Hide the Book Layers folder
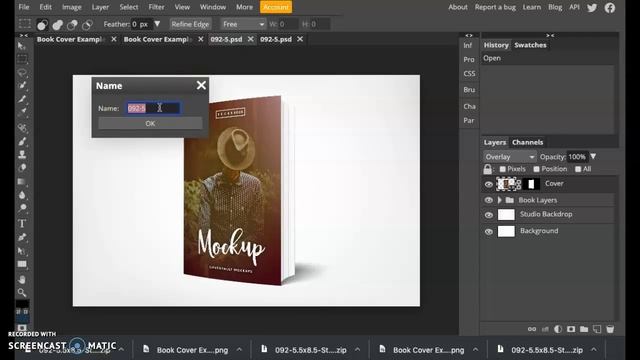The width and height of the screenshot is (640, 360). [489, 200]
